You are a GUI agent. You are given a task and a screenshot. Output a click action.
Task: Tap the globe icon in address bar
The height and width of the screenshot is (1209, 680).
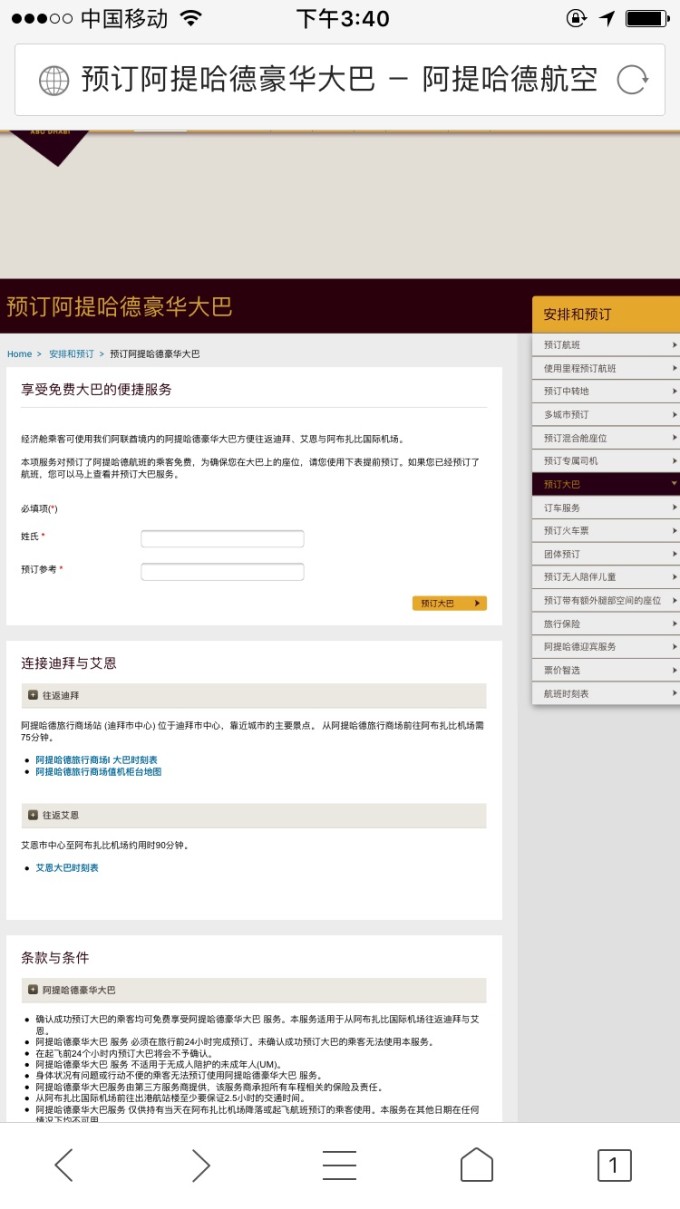pyautogui.click(x=54, y=80)
